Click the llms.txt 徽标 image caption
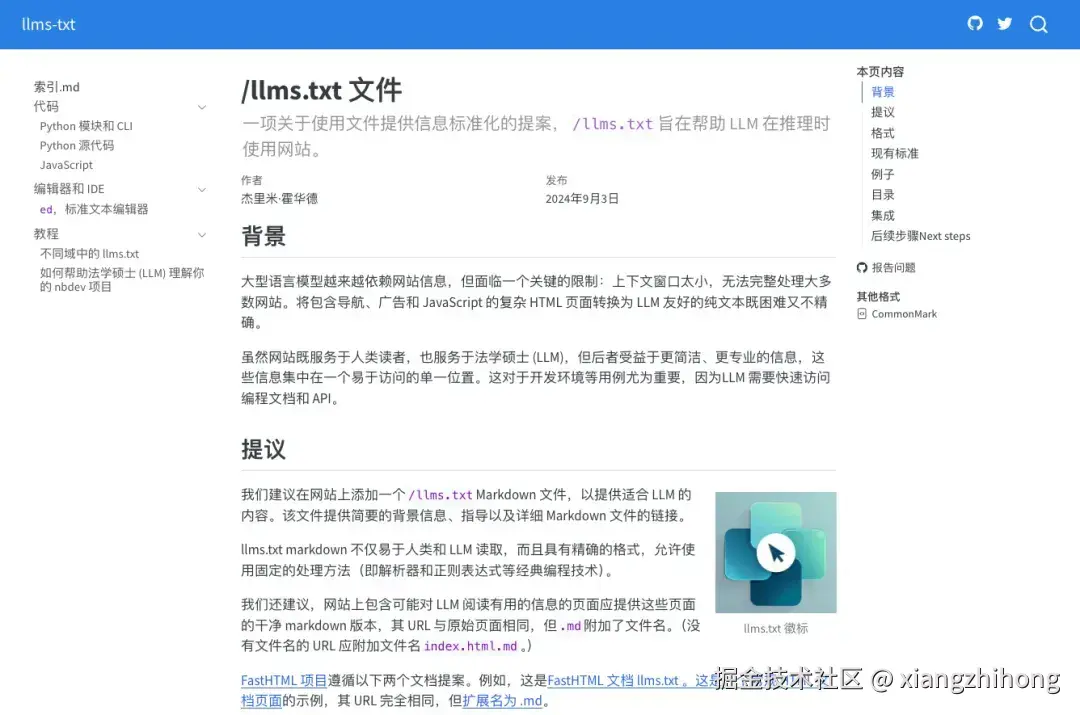Image resolution: width=1080 pixels, height=715 pixels. coord(776,628)
